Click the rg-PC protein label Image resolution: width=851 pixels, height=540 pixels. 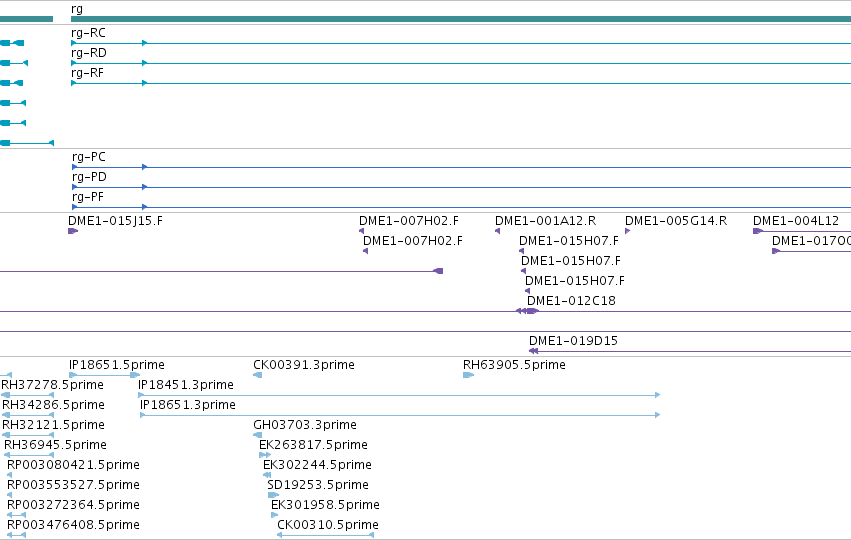click(x=89, y=157)
